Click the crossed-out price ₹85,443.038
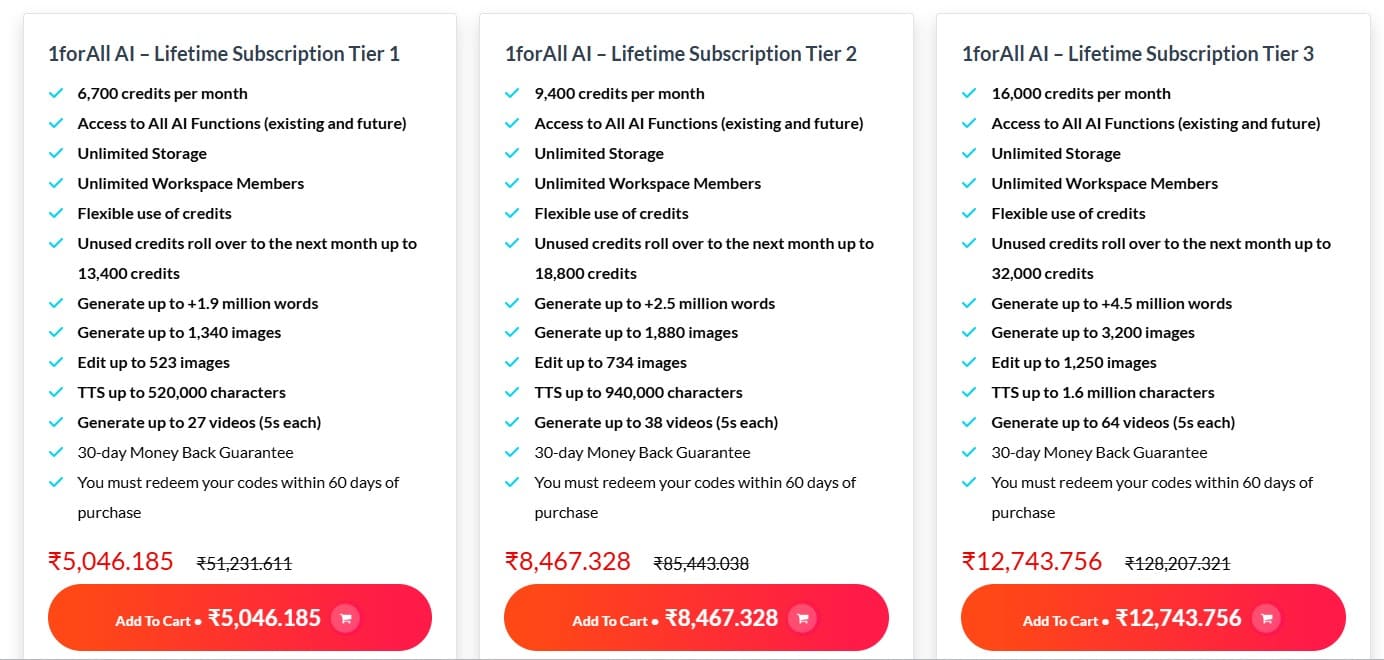The image size is (1384, 660). (x=701, y=564)
